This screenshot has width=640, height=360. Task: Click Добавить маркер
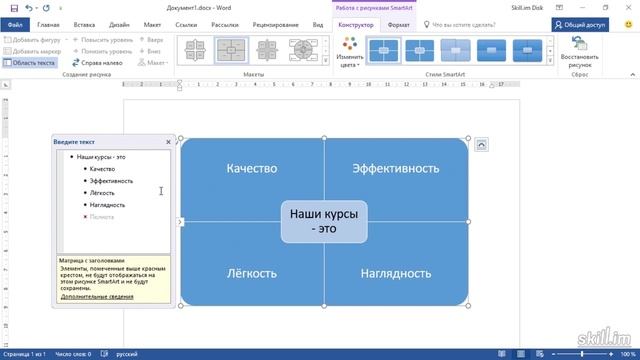point(32,51)
